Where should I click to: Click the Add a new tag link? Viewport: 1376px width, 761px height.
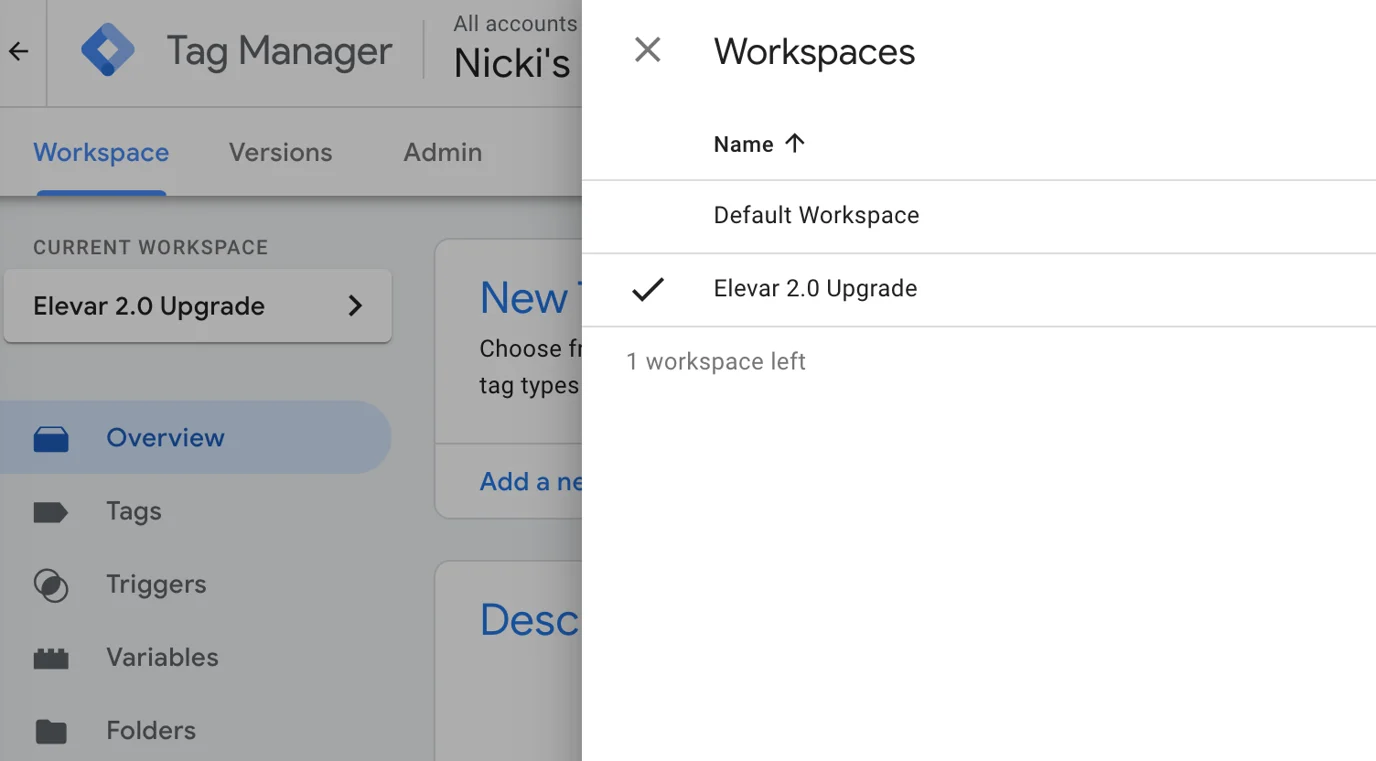(x=531, y=481)
